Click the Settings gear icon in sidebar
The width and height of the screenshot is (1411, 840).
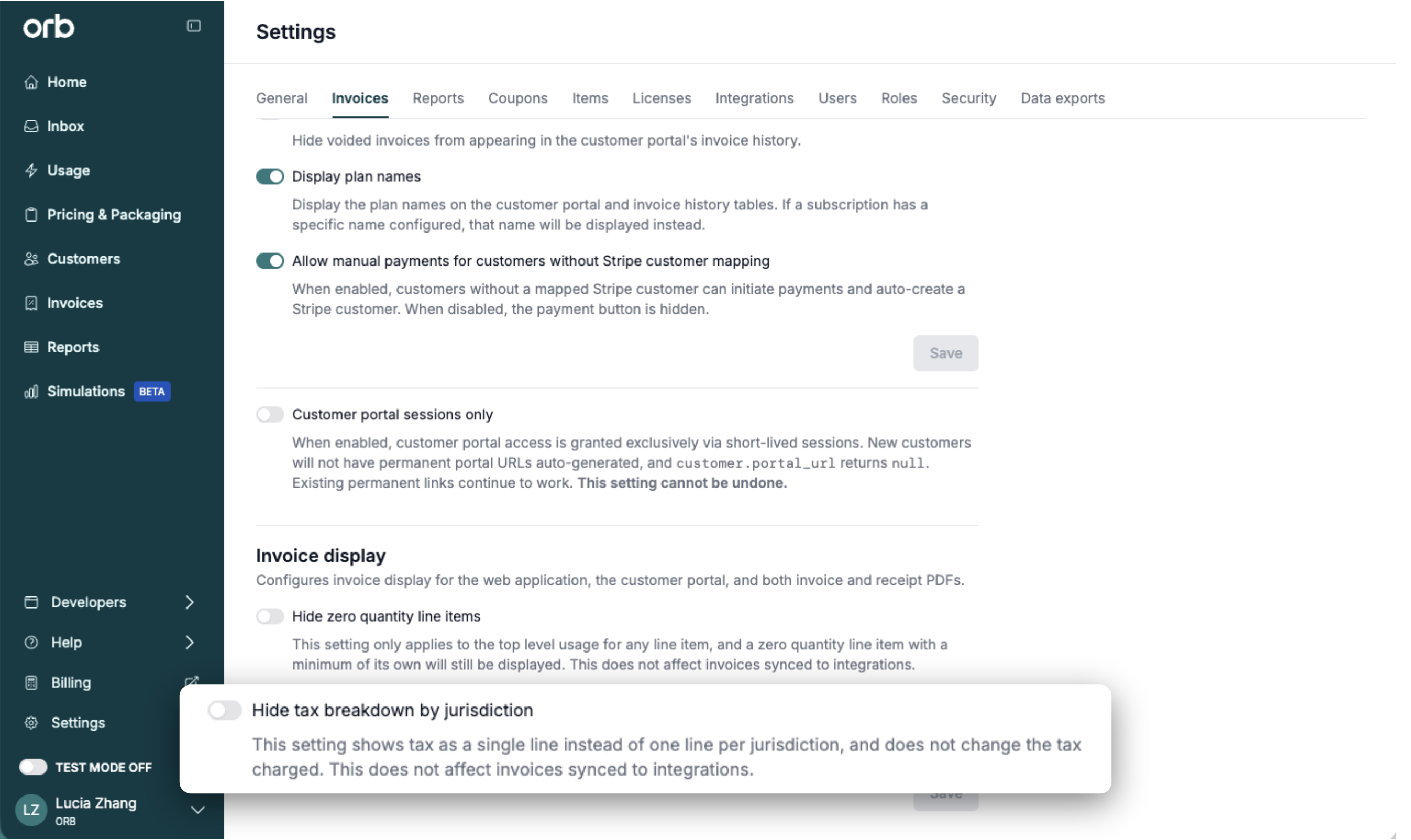coord(31,723)
